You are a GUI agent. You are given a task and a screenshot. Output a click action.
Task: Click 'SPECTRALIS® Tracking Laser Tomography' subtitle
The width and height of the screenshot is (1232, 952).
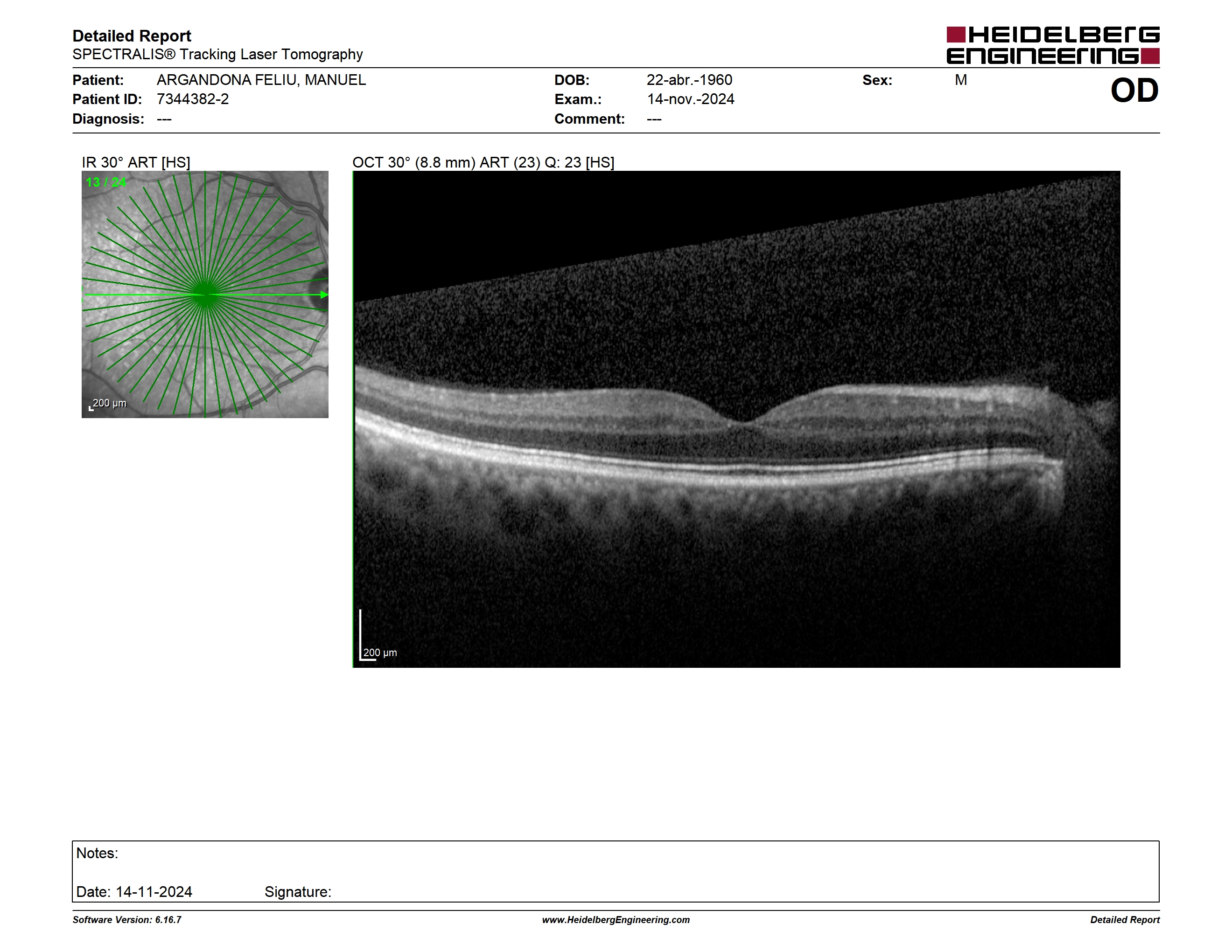(x=217, y=55)
